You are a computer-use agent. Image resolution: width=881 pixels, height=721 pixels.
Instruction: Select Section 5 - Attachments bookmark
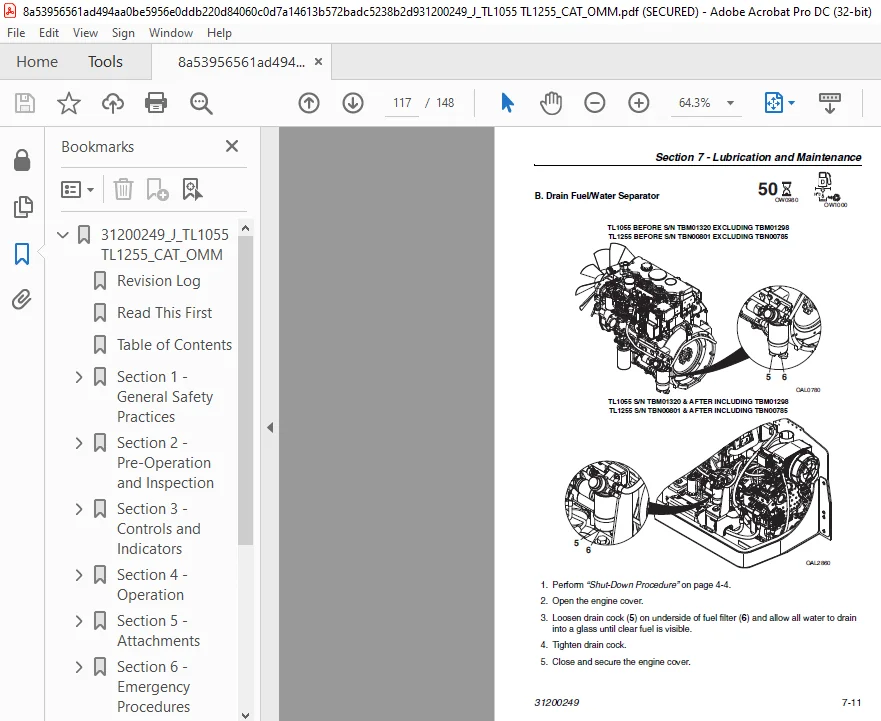[158, 631]
